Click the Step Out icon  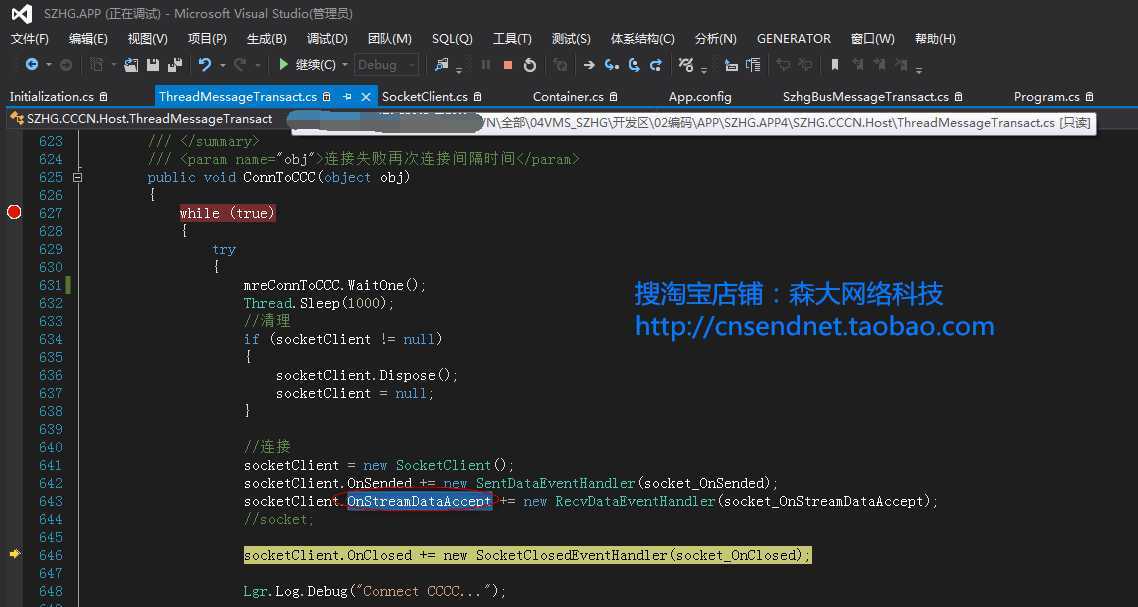coord(655,65)
